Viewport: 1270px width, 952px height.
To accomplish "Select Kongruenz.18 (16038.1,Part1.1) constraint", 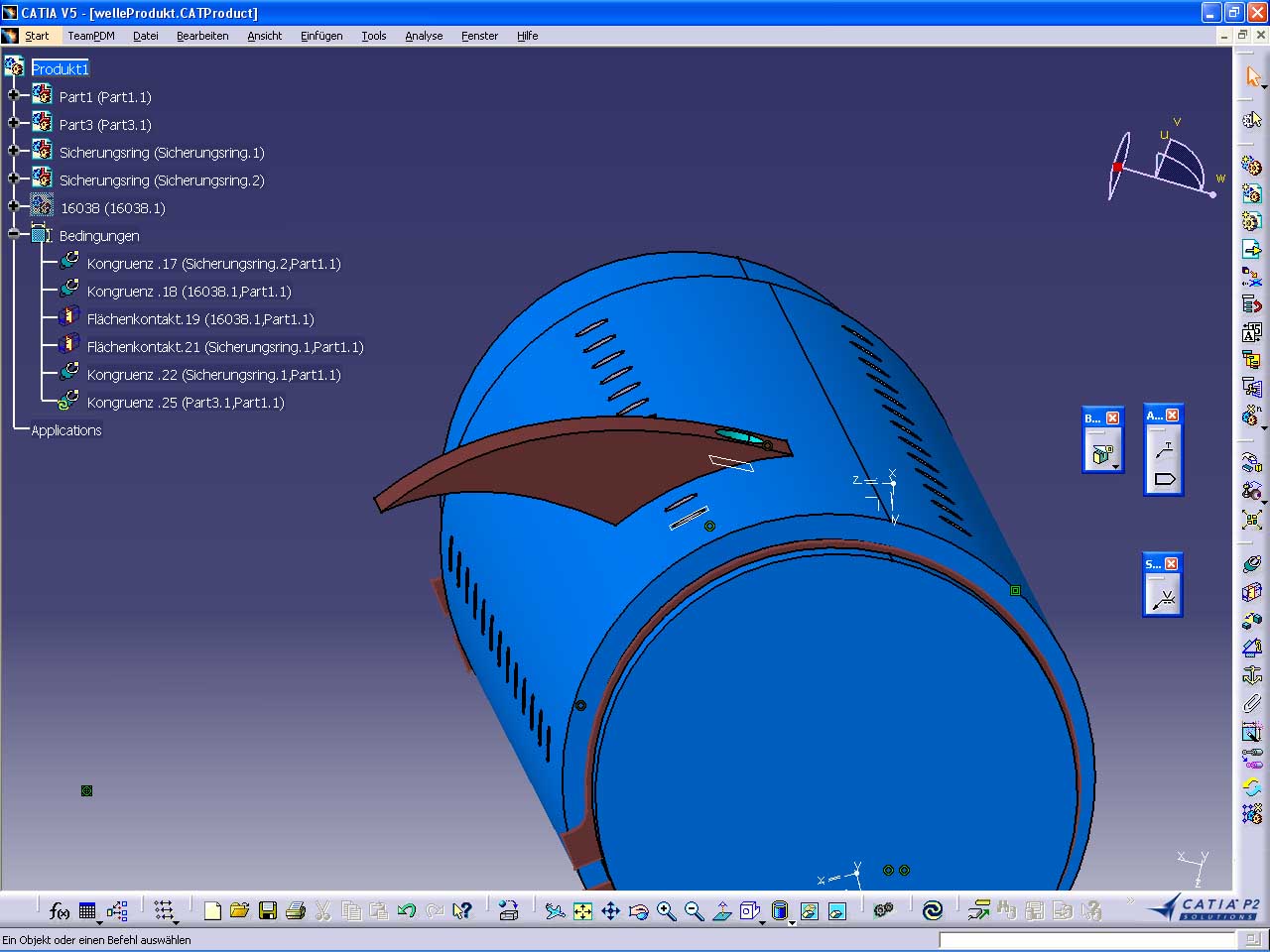I will click(x=189, y=292).
